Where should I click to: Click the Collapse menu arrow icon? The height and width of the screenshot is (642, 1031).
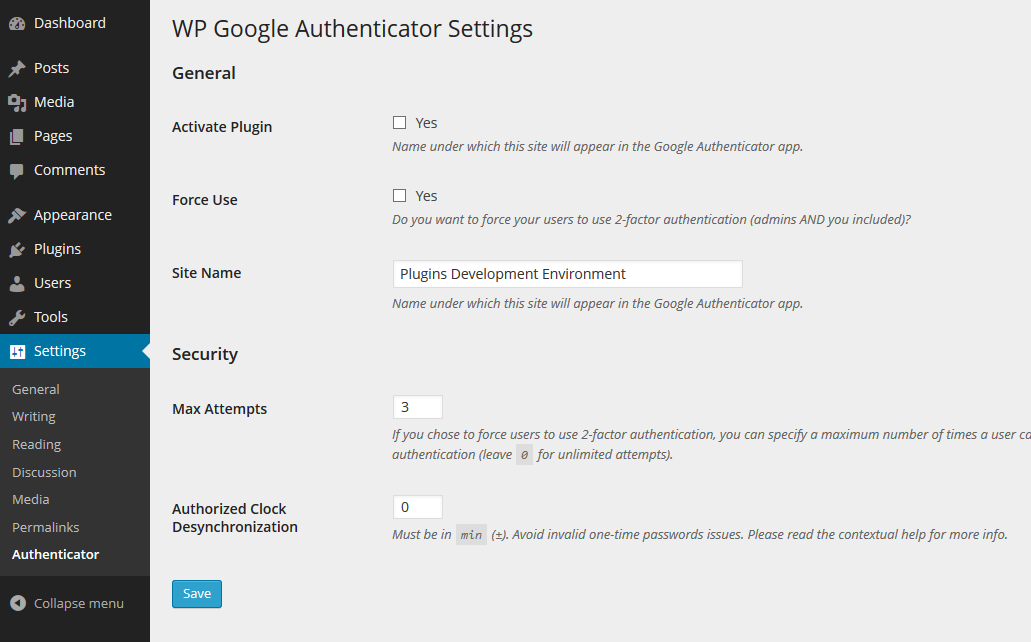18,603
